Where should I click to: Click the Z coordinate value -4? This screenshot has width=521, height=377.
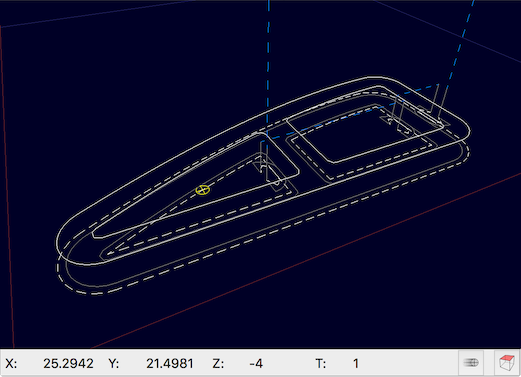[x=256, y=363]
